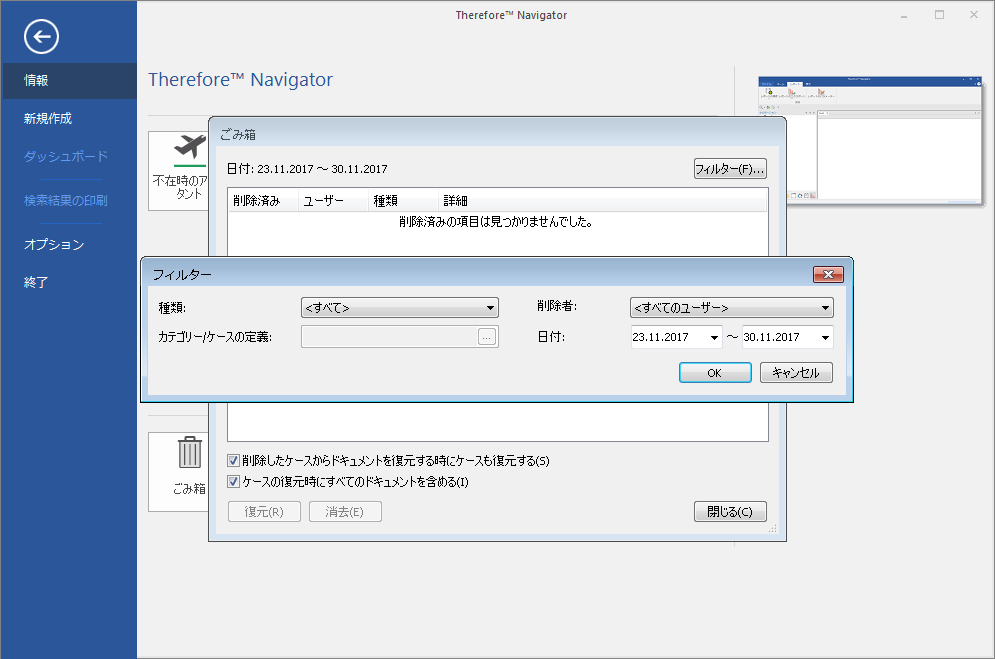Expand the end date 30.11.2017 calendar arrow
The height and width of the screenshot is (659, 995).
pos(826,337)
